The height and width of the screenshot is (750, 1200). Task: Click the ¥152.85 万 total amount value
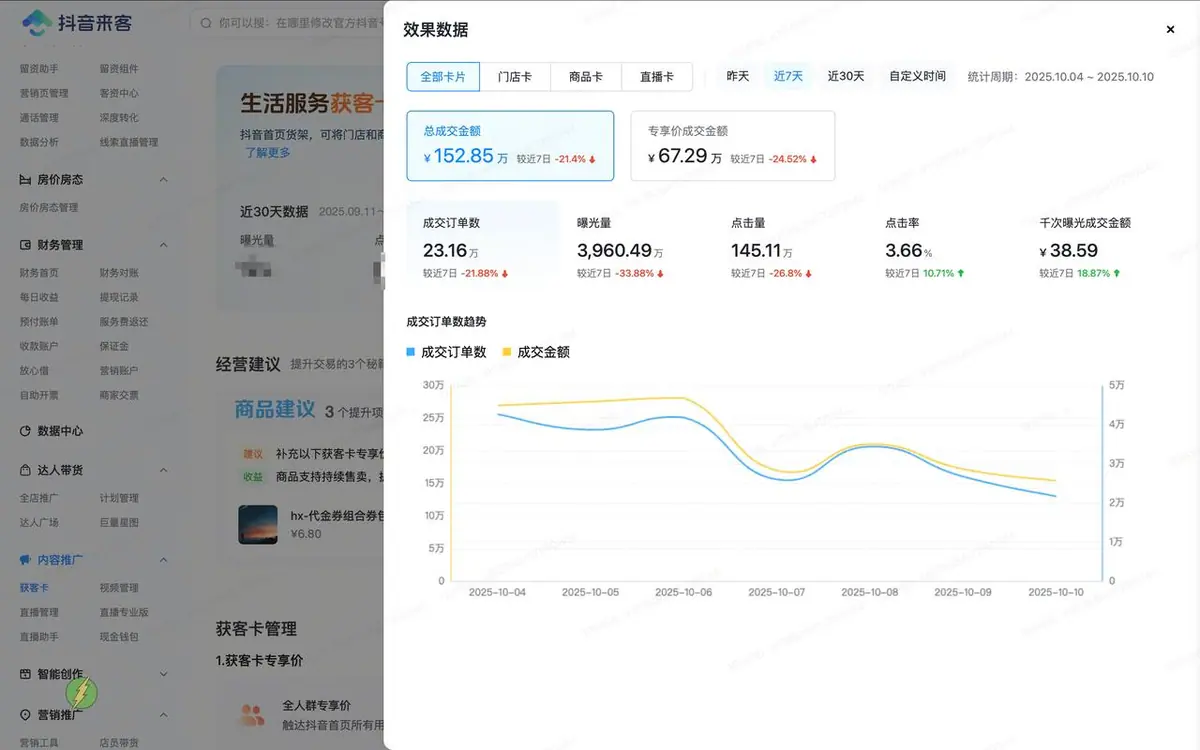[466, 156]
